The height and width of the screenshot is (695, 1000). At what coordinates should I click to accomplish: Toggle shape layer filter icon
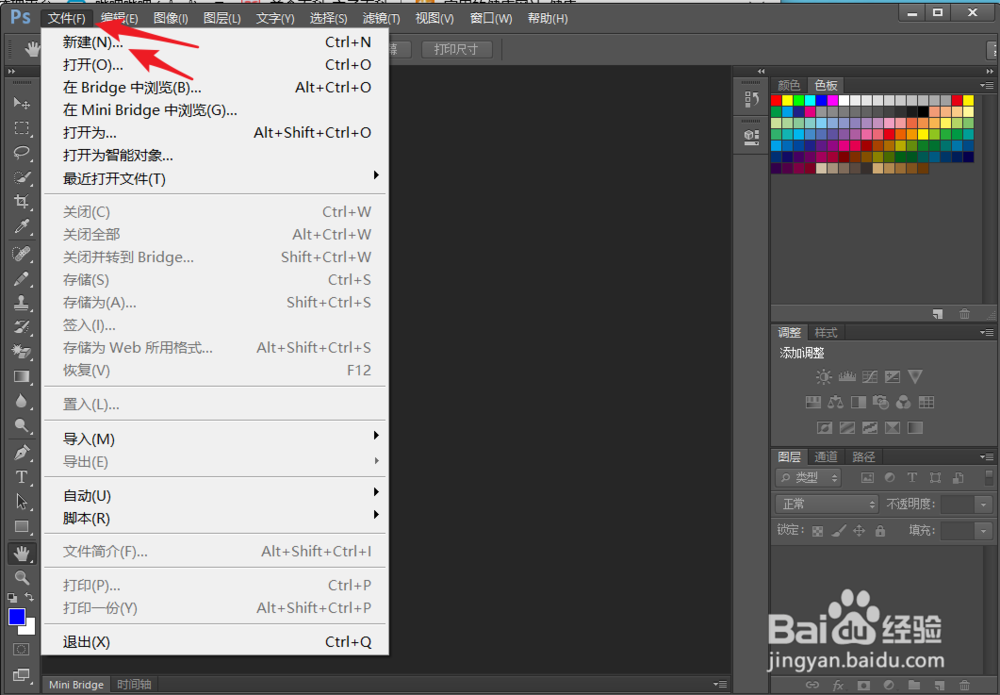(935, 478)
